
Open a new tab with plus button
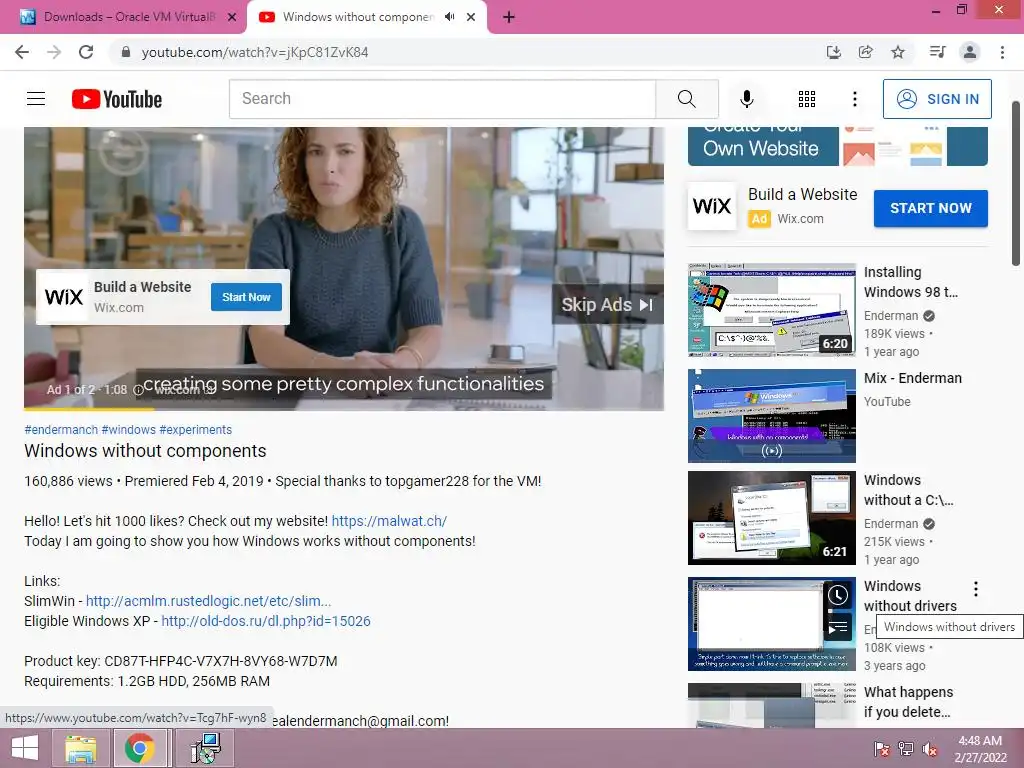tap(509, 17)
